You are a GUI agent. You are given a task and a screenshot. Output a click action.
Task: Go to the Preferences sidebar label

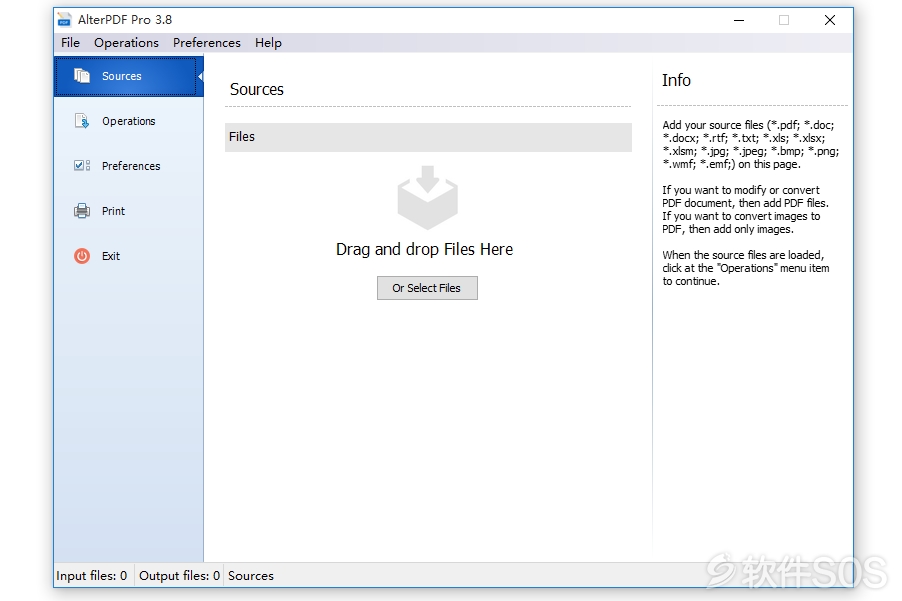[x=131, y=166]
